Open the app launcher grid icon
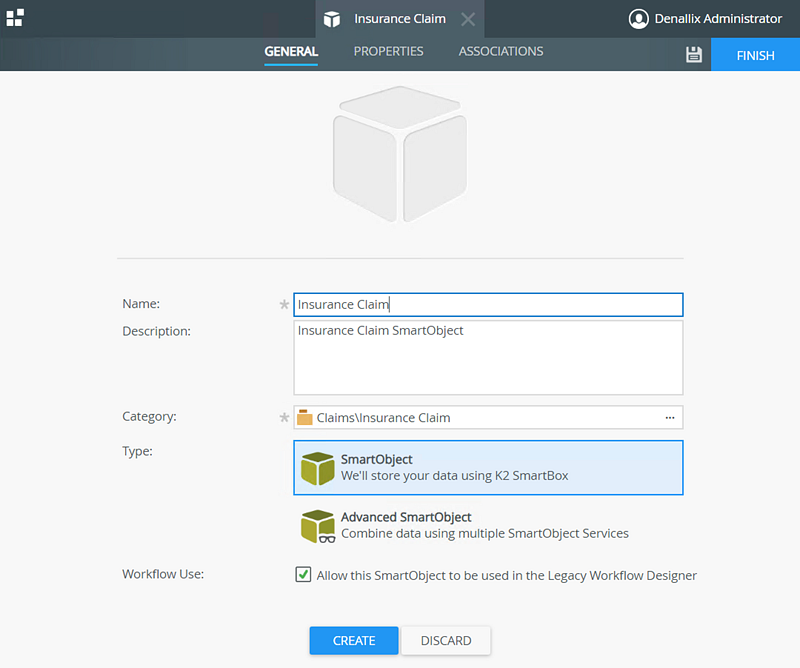This screenshot has width=800, height=668. point(15,18)
